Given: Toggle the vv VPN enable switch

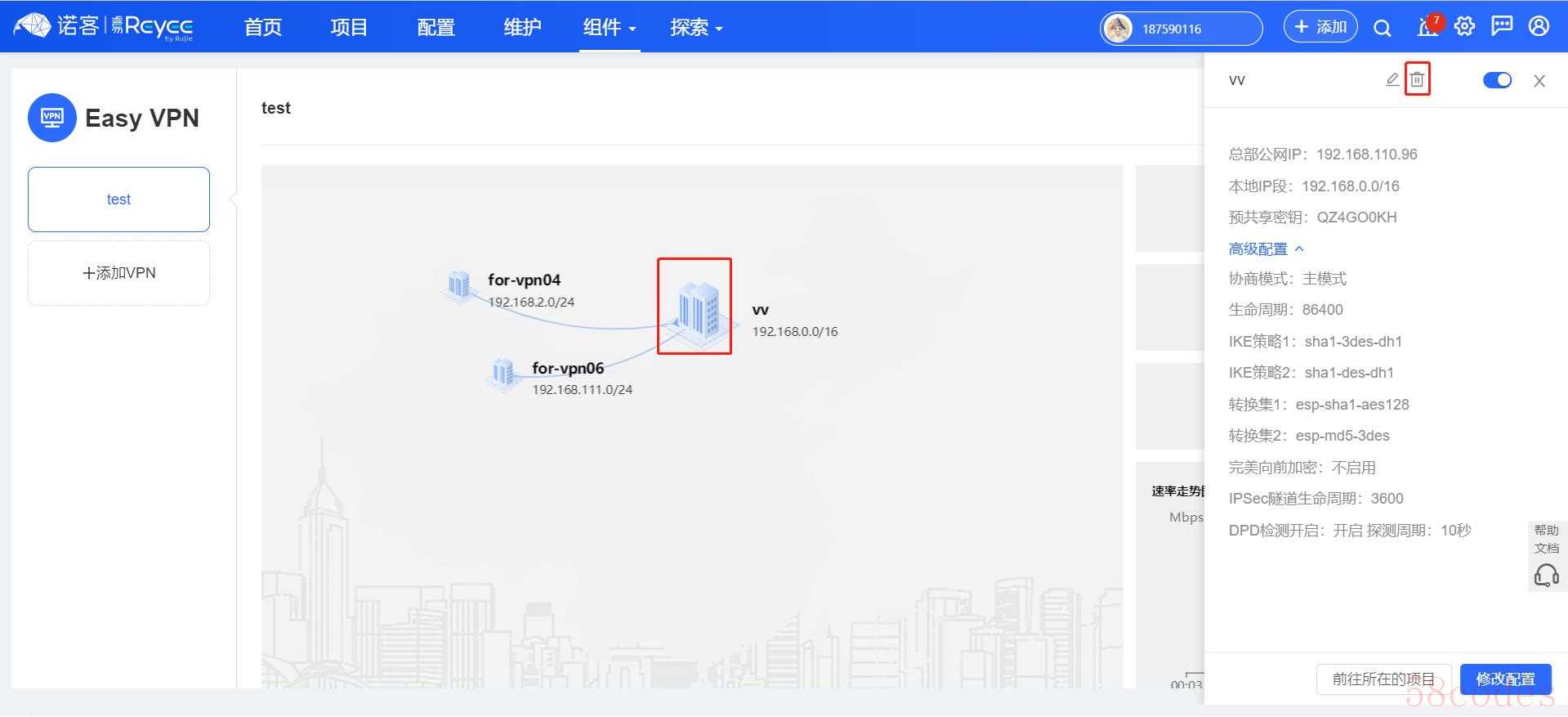Looking at the screenshot, I should 1497,80.
